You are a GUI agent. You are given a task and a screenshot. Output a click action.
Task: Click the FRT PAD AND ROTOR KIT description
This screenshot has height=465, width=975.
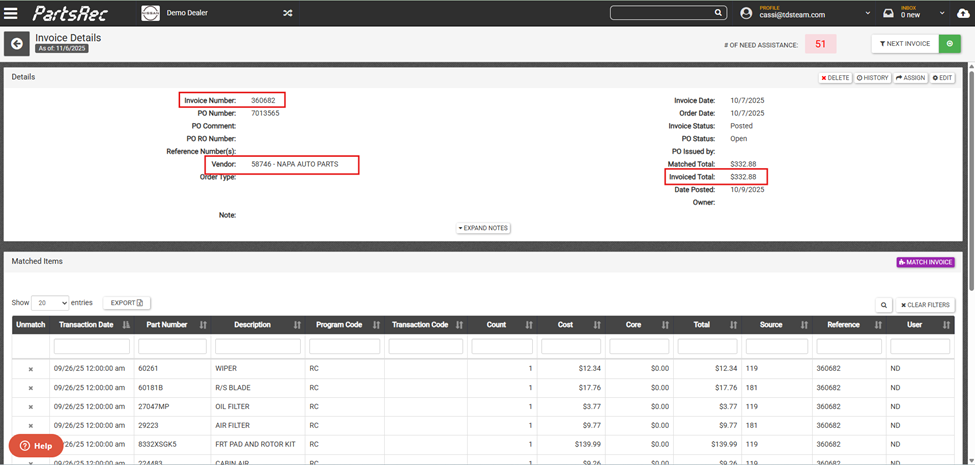click(254, 444)
